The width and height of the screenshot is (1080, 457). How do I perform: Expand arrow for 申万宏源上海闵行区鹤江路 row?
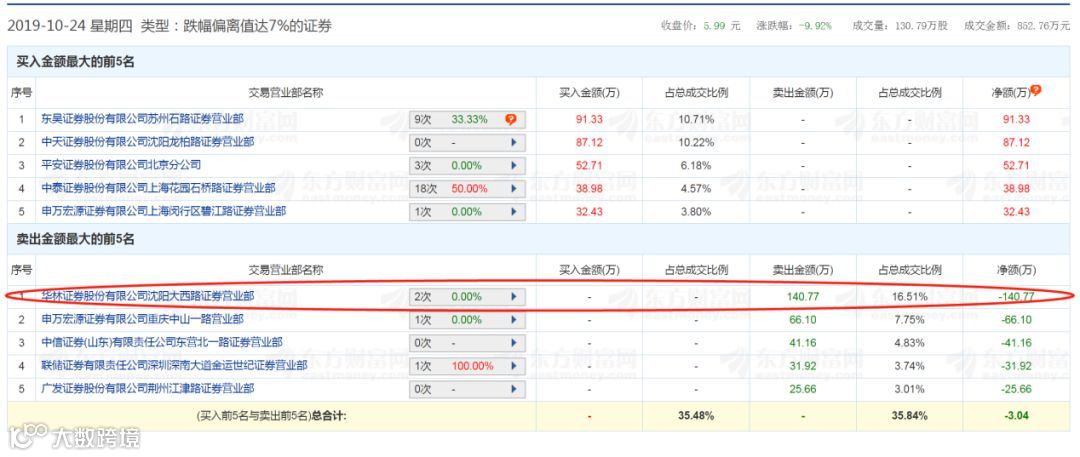click(x=513, y=212)
